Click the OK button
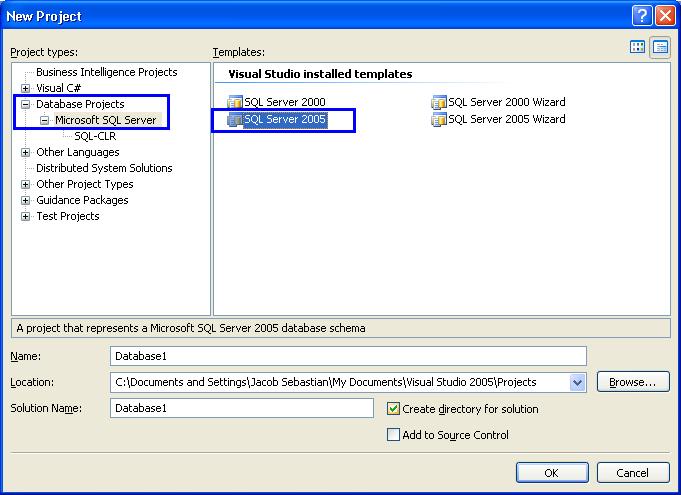Screen dimensions: 681x495 tap(551, 473)
